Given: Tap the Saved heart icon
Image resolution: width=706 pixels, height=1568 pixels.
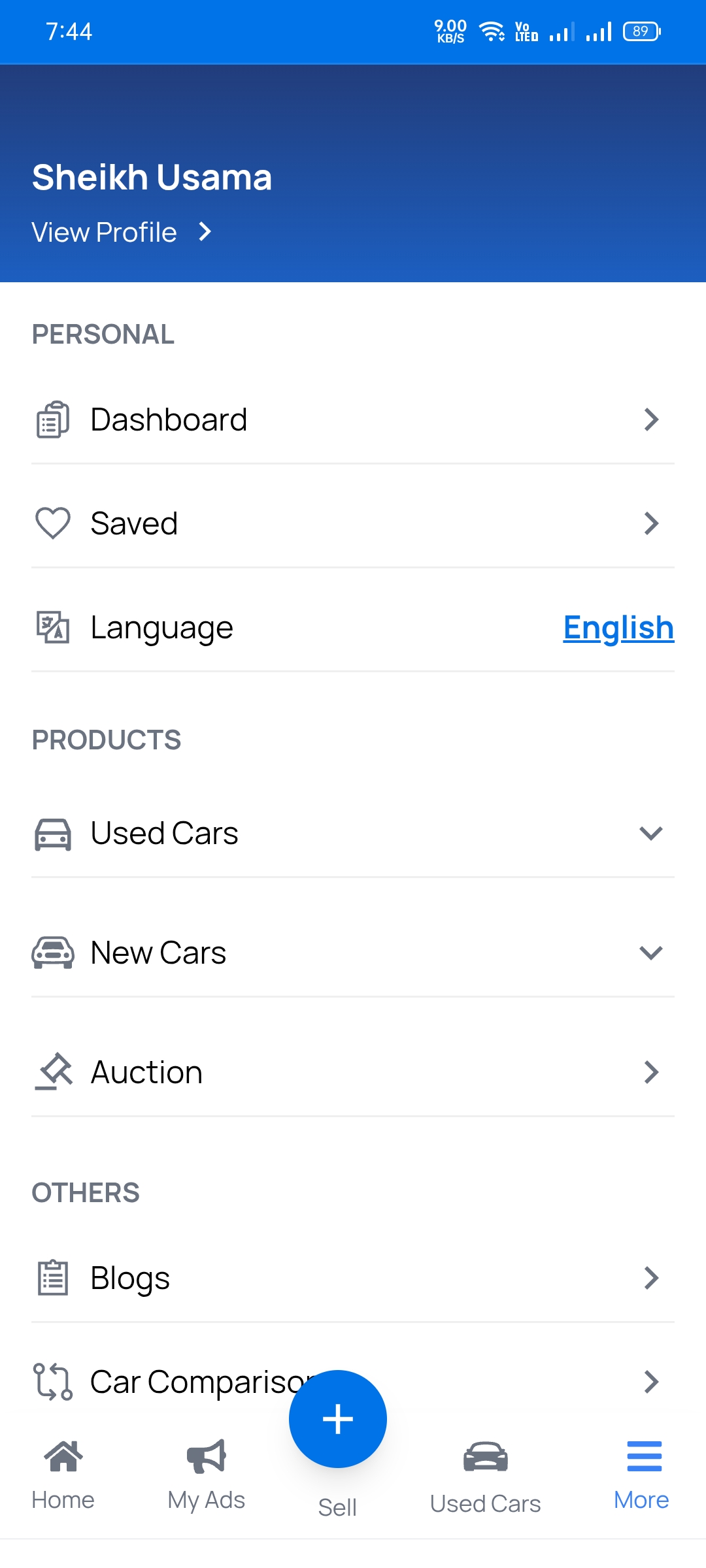Looking at the screenshot, I should pyautogui.click(x=52, y=523).
